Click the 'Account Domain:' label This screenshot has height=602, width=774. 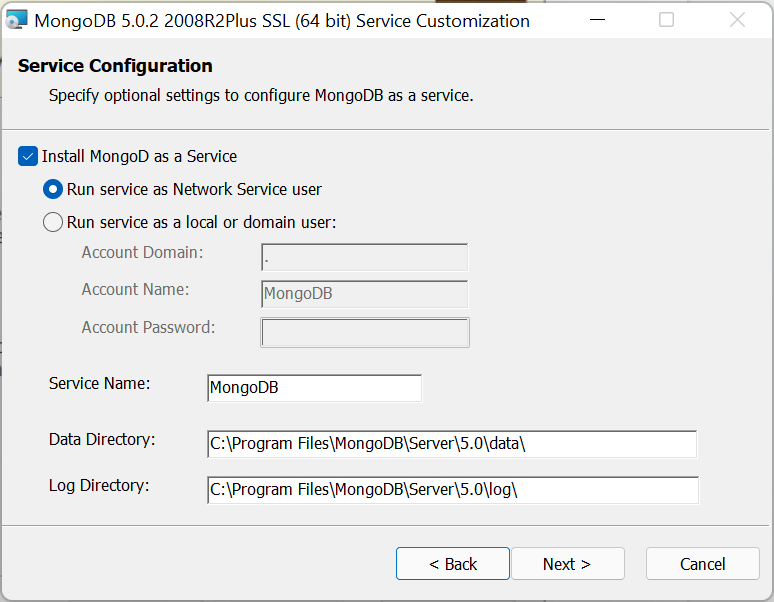[143, 253]
